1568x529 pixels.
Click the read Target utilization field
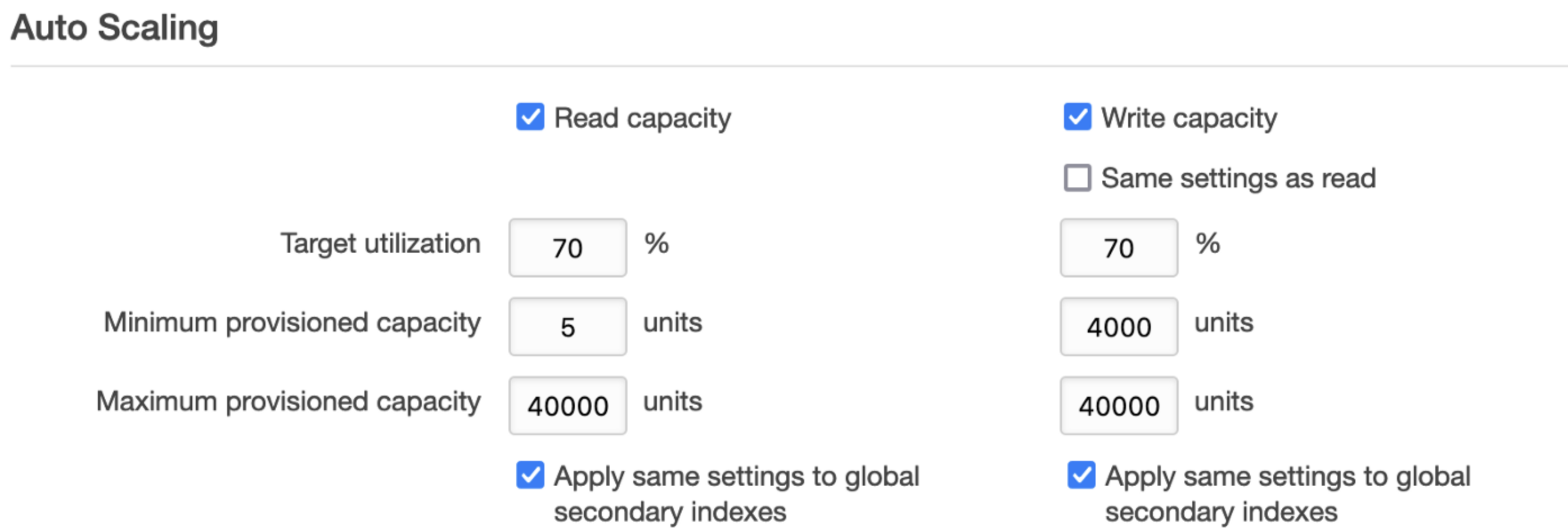(567, 247)
